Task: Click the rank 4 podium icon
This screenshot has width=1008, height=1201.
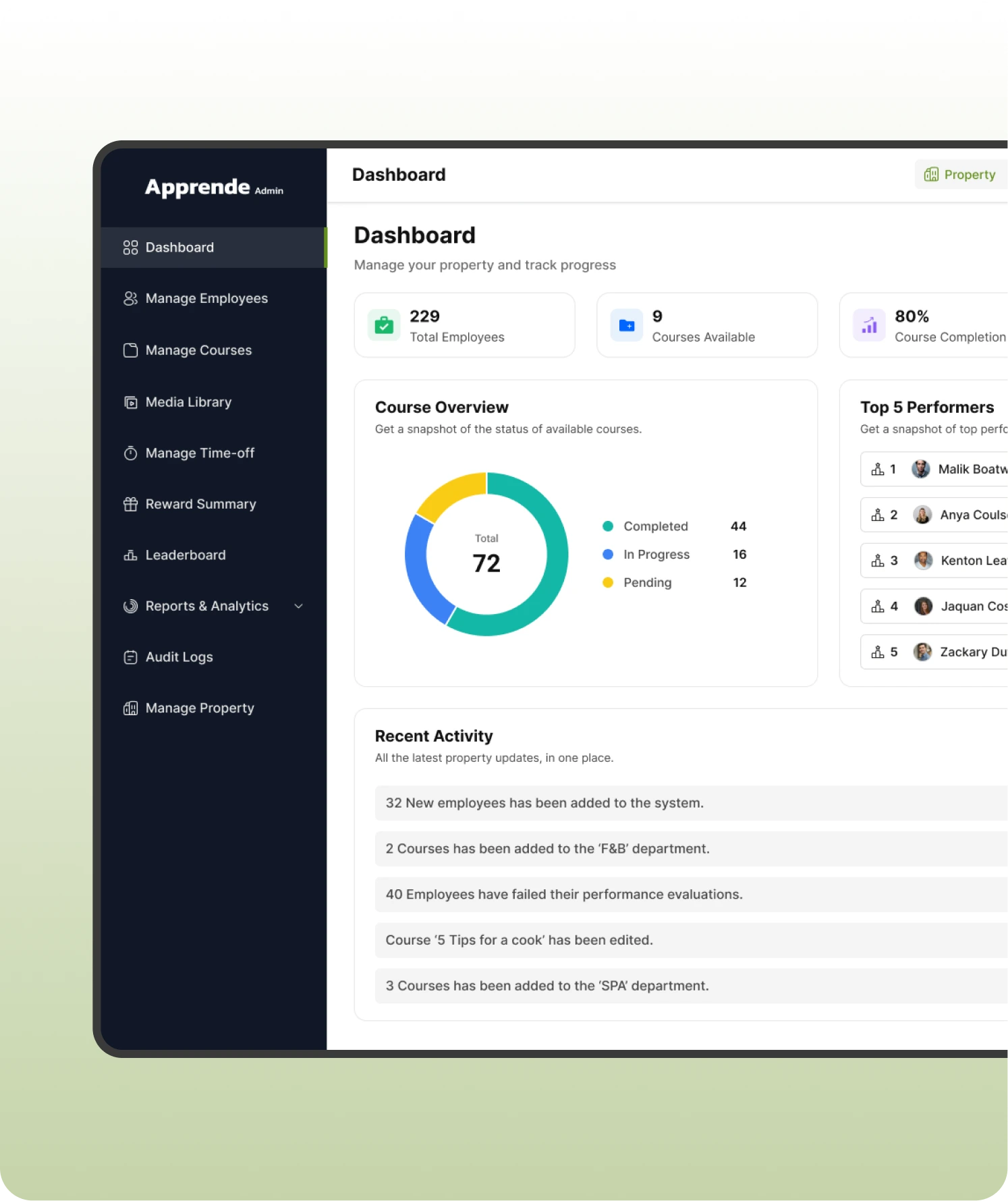Action: [x=878, y=607]
